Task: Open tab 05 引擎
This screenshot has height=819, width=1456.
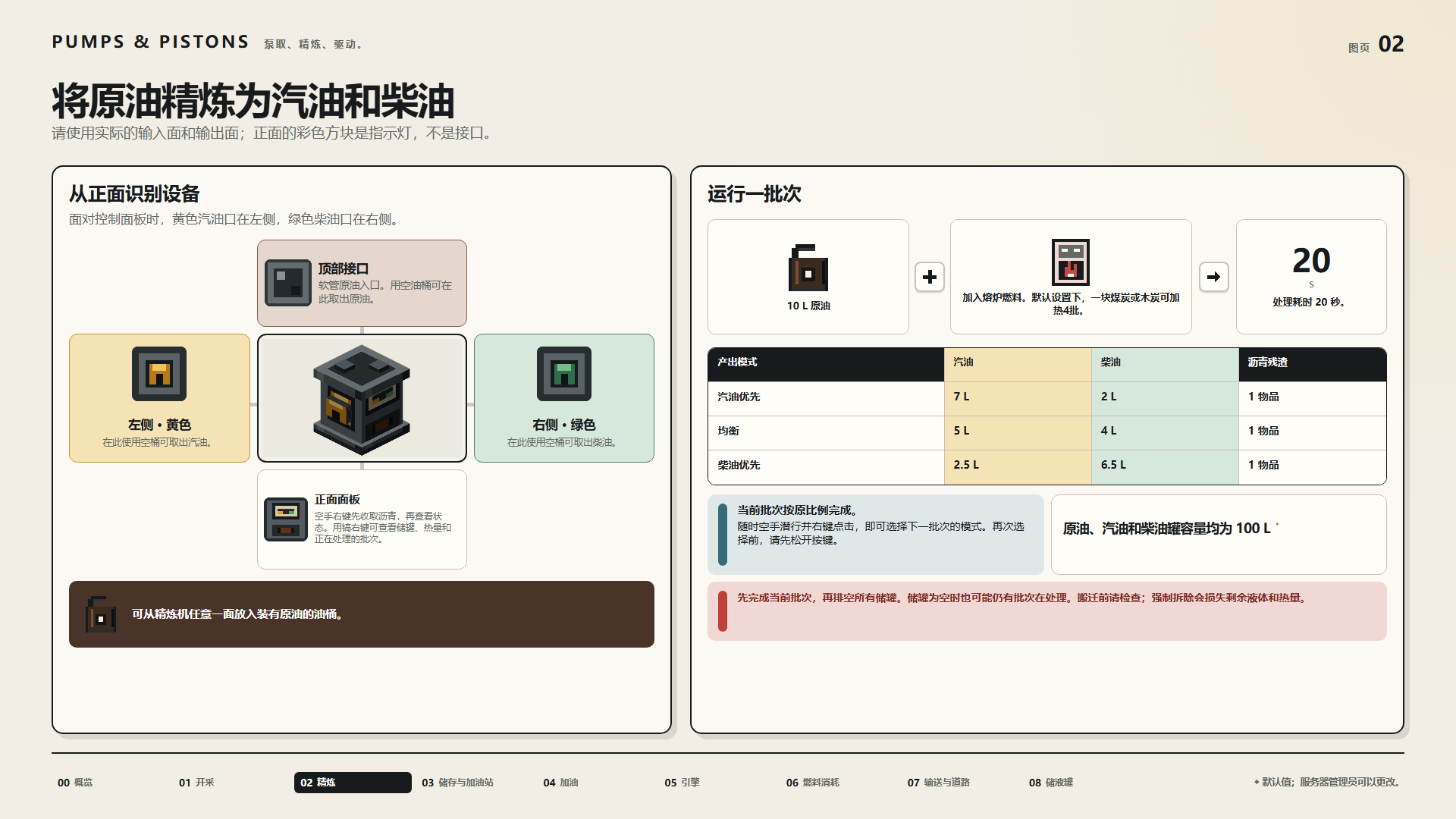Action: [682, 783]
